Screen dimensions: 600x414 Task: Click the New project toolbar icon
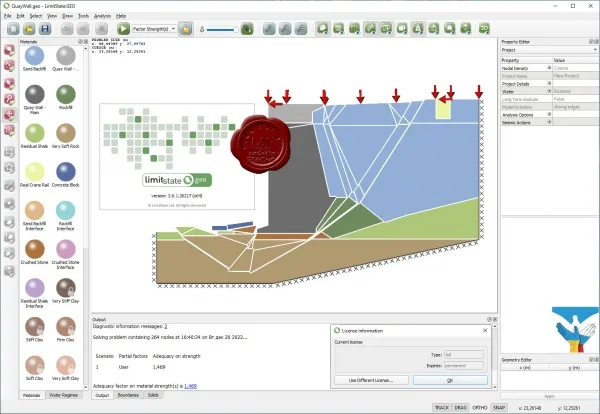click(13, 29)
